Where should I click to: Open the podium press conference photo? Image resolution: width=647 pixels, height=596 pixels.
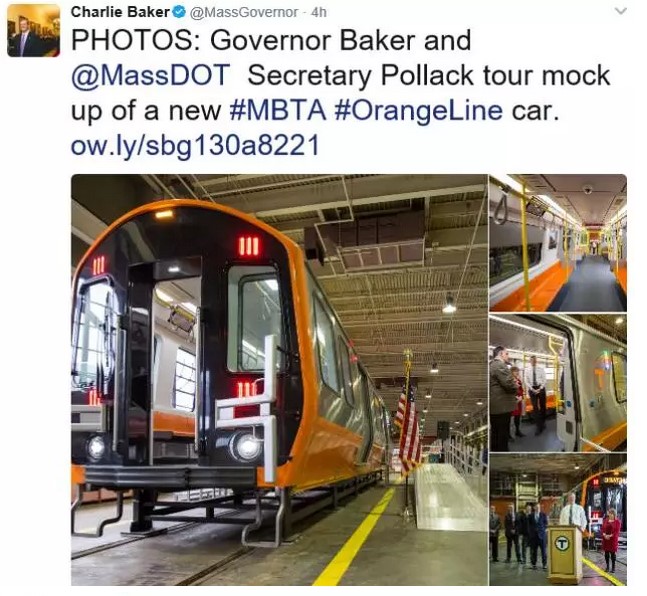coord(558,520)
